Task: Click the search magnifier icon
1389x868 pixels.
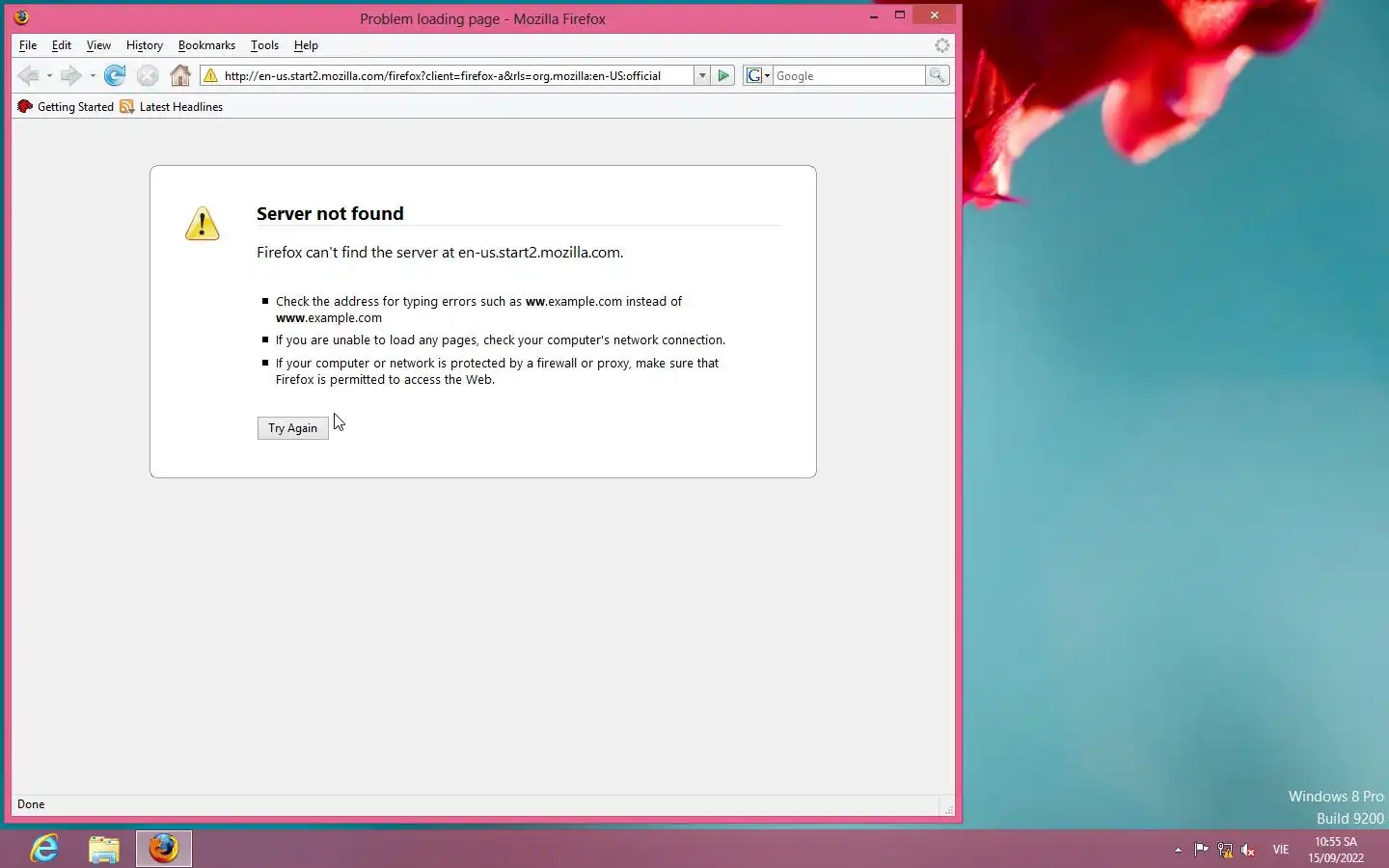Action: pyautogui.click(x=937, y=75)
